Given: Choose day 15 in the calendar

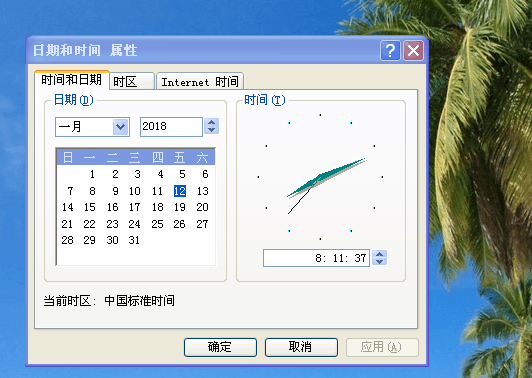Looking at the screenshot, I should (90, 207).
